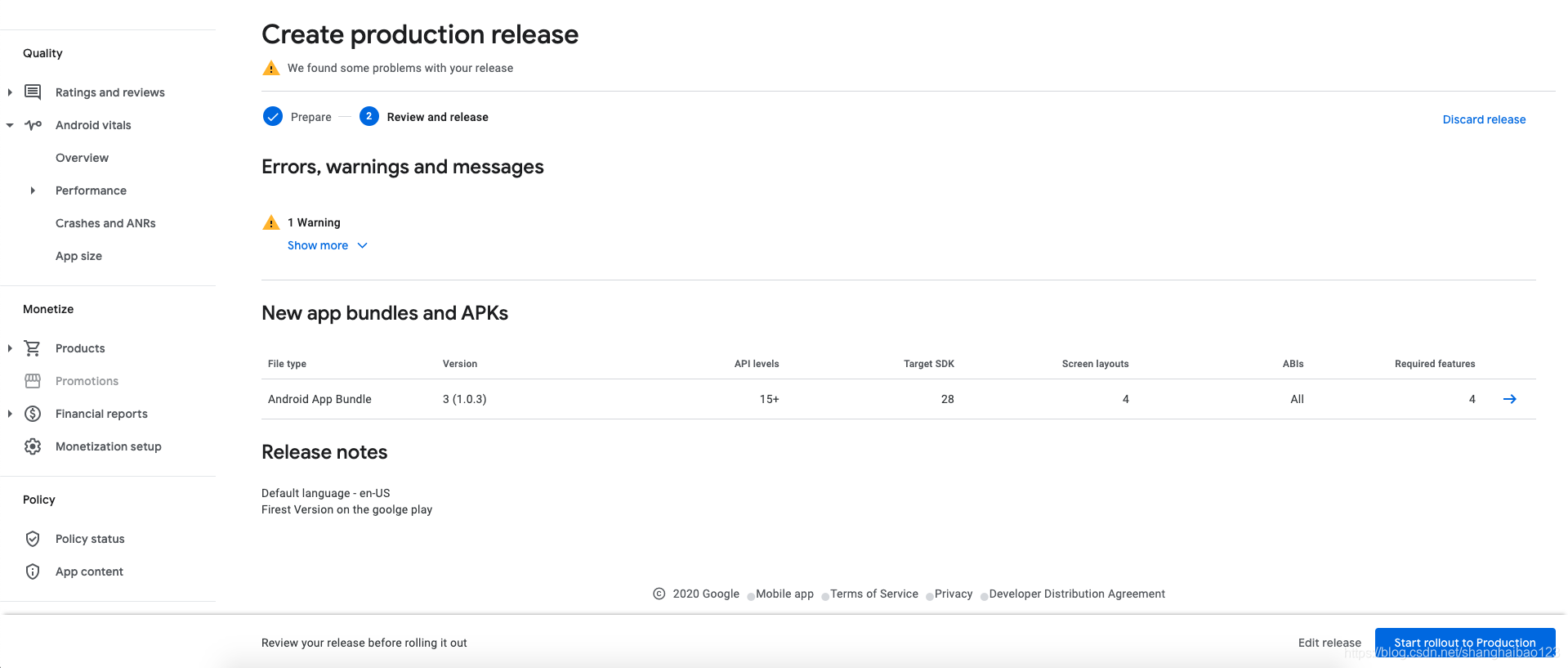
Task: Click the API levels value 15+
Action: pyautogui.click(x=769, y=399)
